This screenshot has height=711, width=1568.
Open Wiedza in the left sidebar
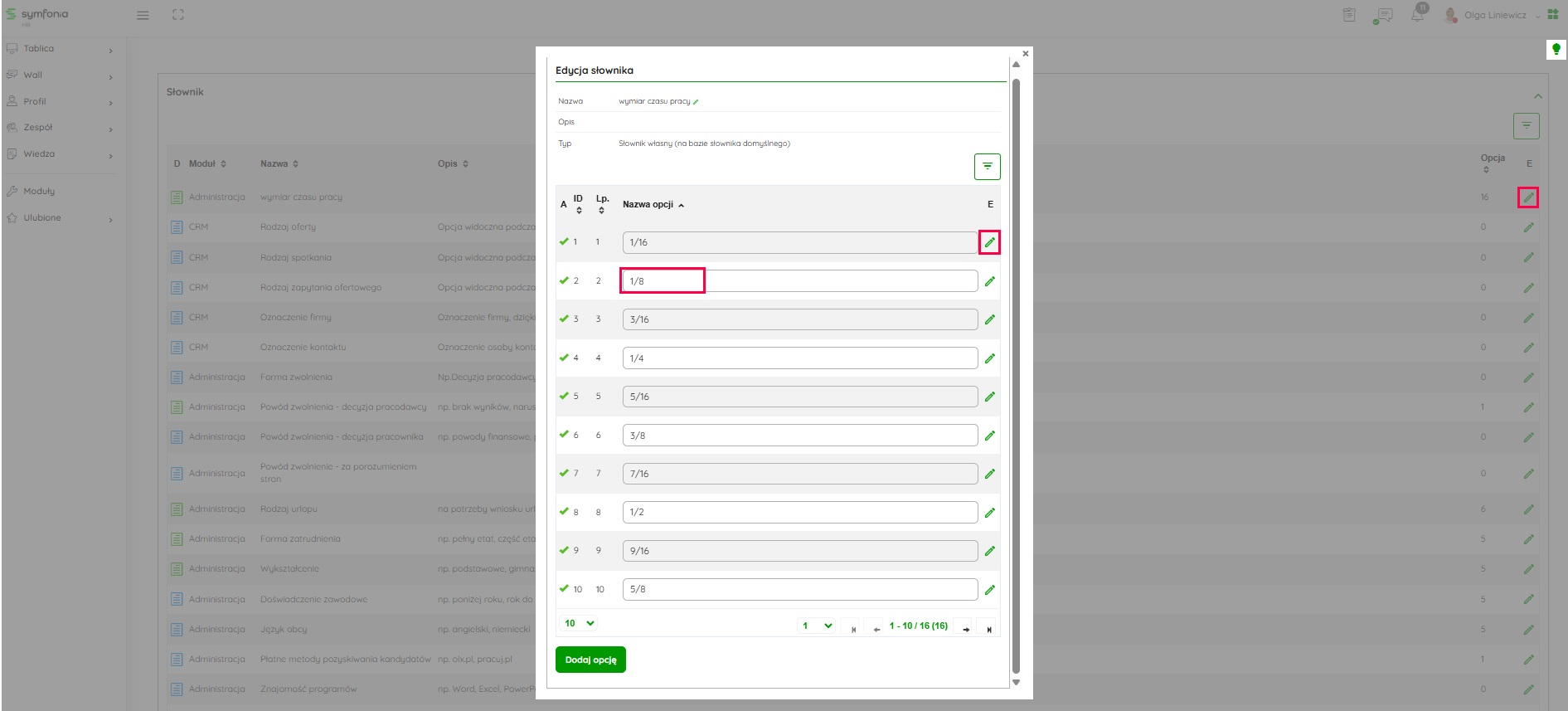point(39,154)
